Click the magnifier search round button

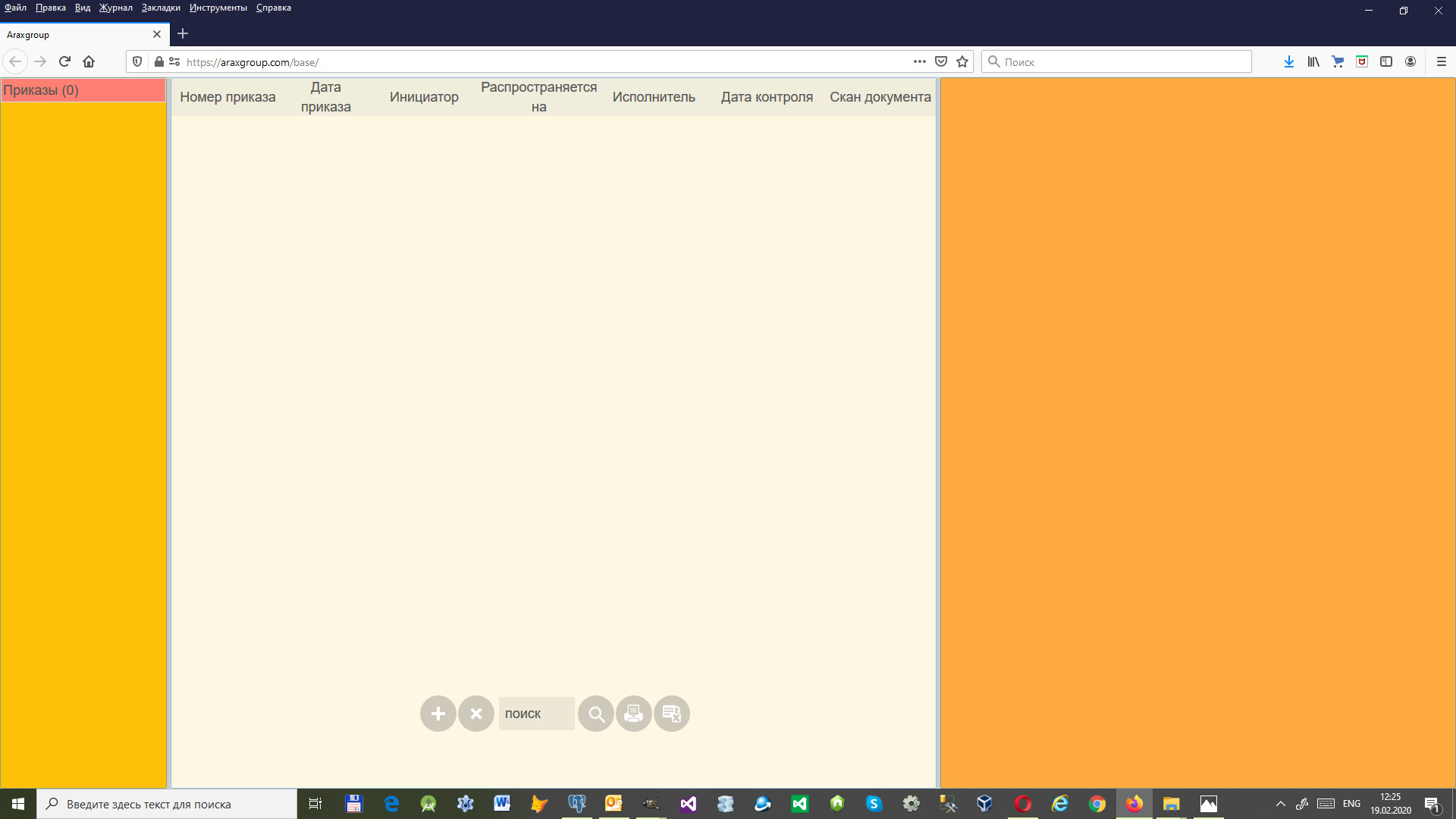point(596,714)
